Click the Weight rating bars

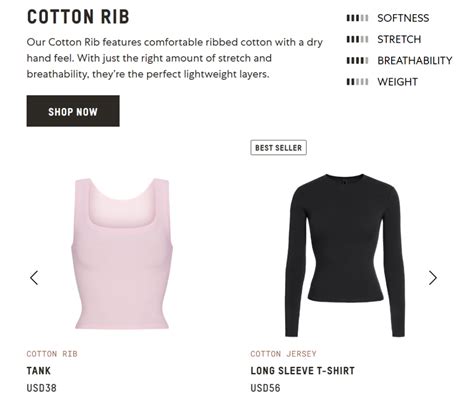coord(357,82)
